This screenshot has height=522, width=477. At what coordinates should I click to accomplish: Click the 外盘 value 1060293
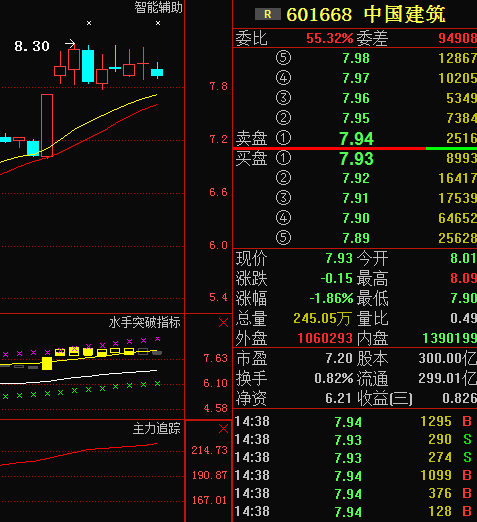[x=325, y=338]
